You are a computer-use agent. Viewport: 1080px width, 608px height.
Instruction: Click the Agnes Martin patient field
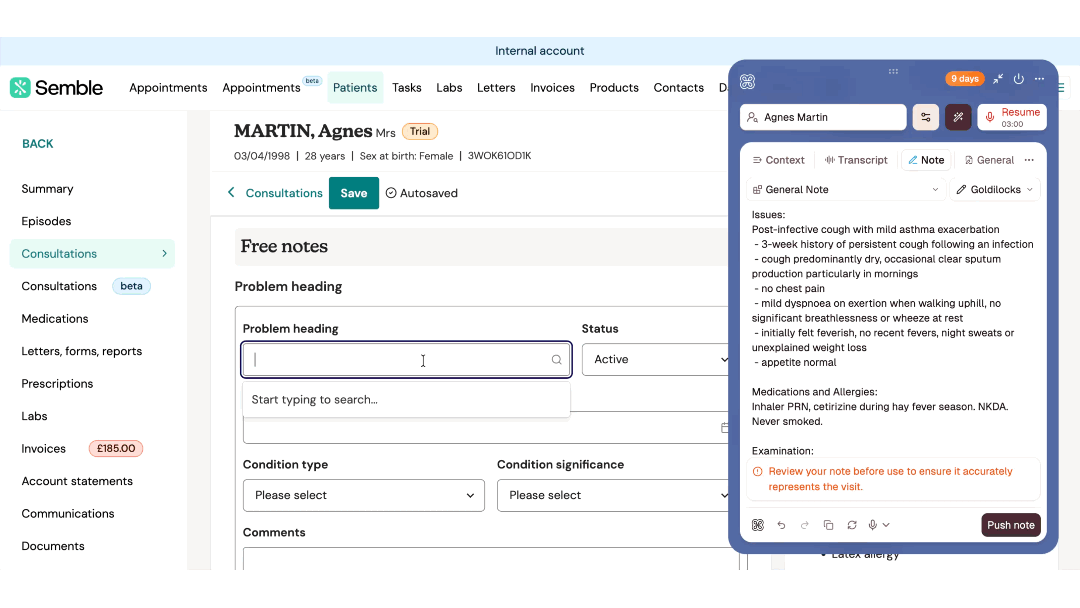823,117
